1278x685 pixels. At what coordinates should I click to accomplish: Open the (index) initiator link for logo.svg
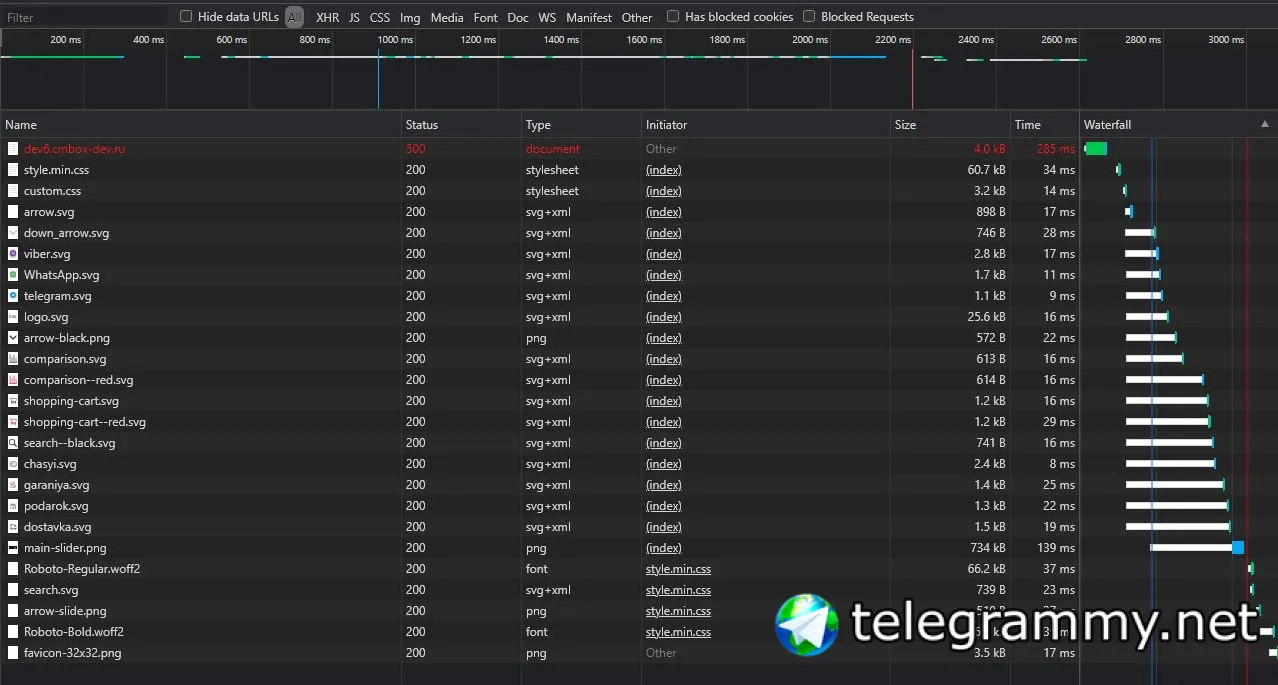[x=663, y=317]
